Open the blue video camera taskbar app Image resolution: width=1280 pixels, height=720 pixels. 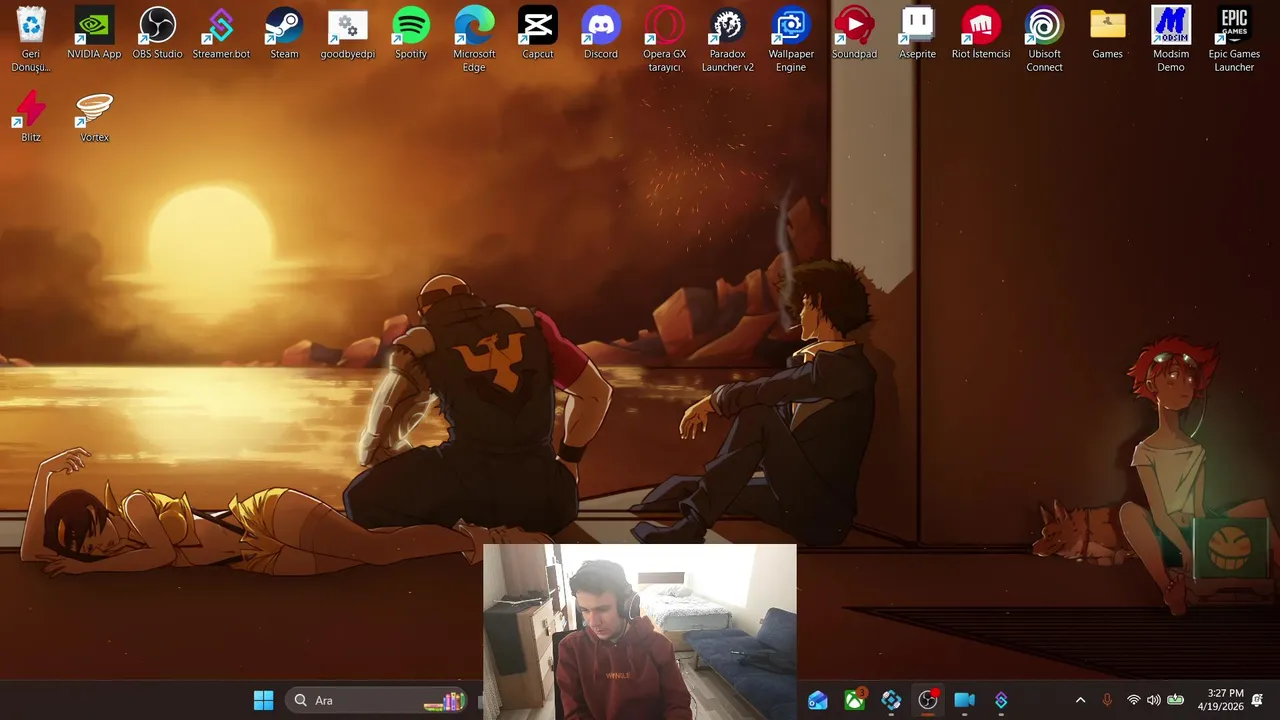[x=964, y=700]
